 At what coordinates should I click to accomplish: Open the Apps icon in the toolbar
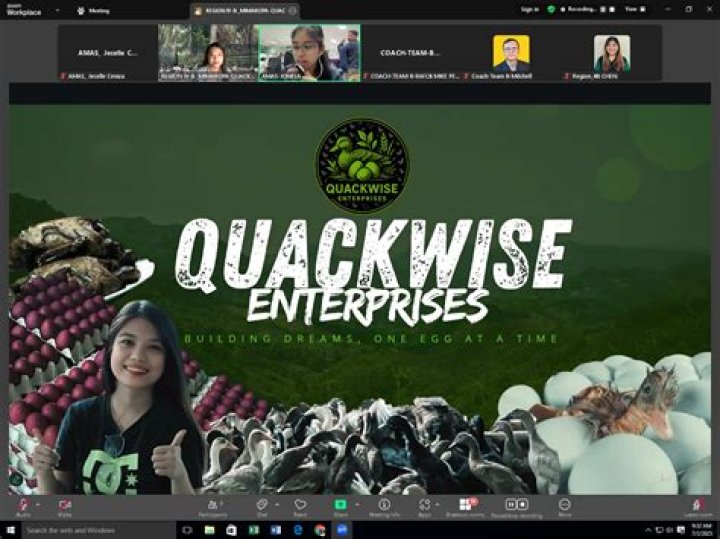coord(424,505)
